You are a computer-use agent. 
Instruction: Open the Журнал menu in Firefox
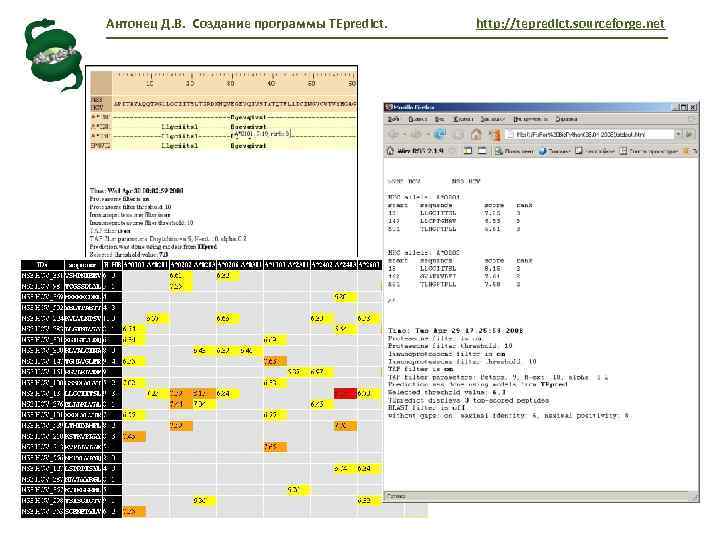point(463,119)
